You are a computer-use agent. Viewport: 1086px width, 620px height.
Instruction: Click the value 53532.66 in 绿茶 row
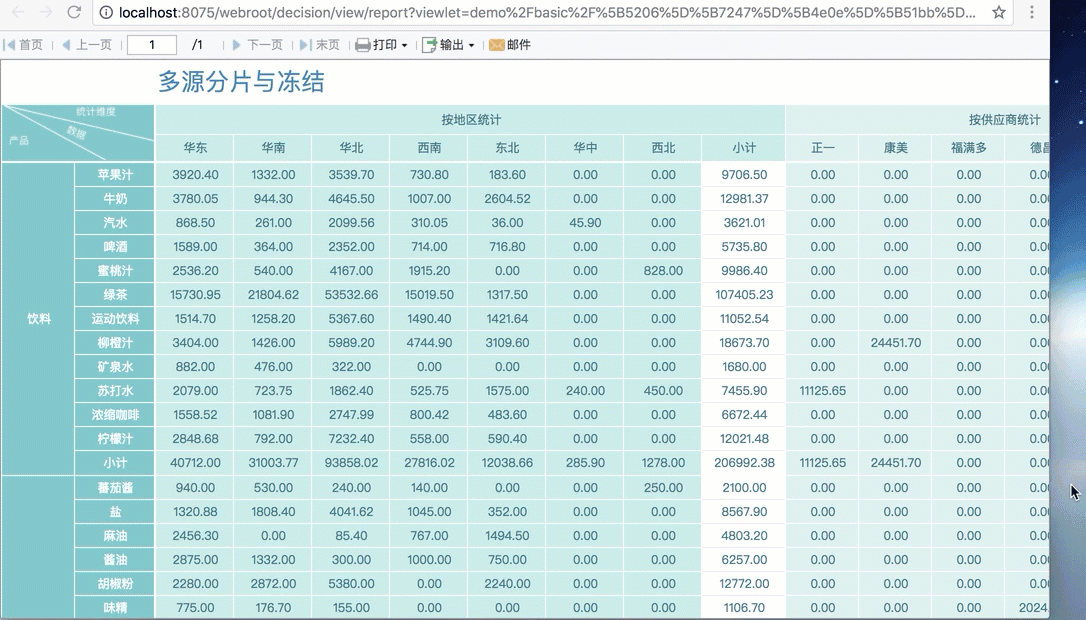coord(351,294)
